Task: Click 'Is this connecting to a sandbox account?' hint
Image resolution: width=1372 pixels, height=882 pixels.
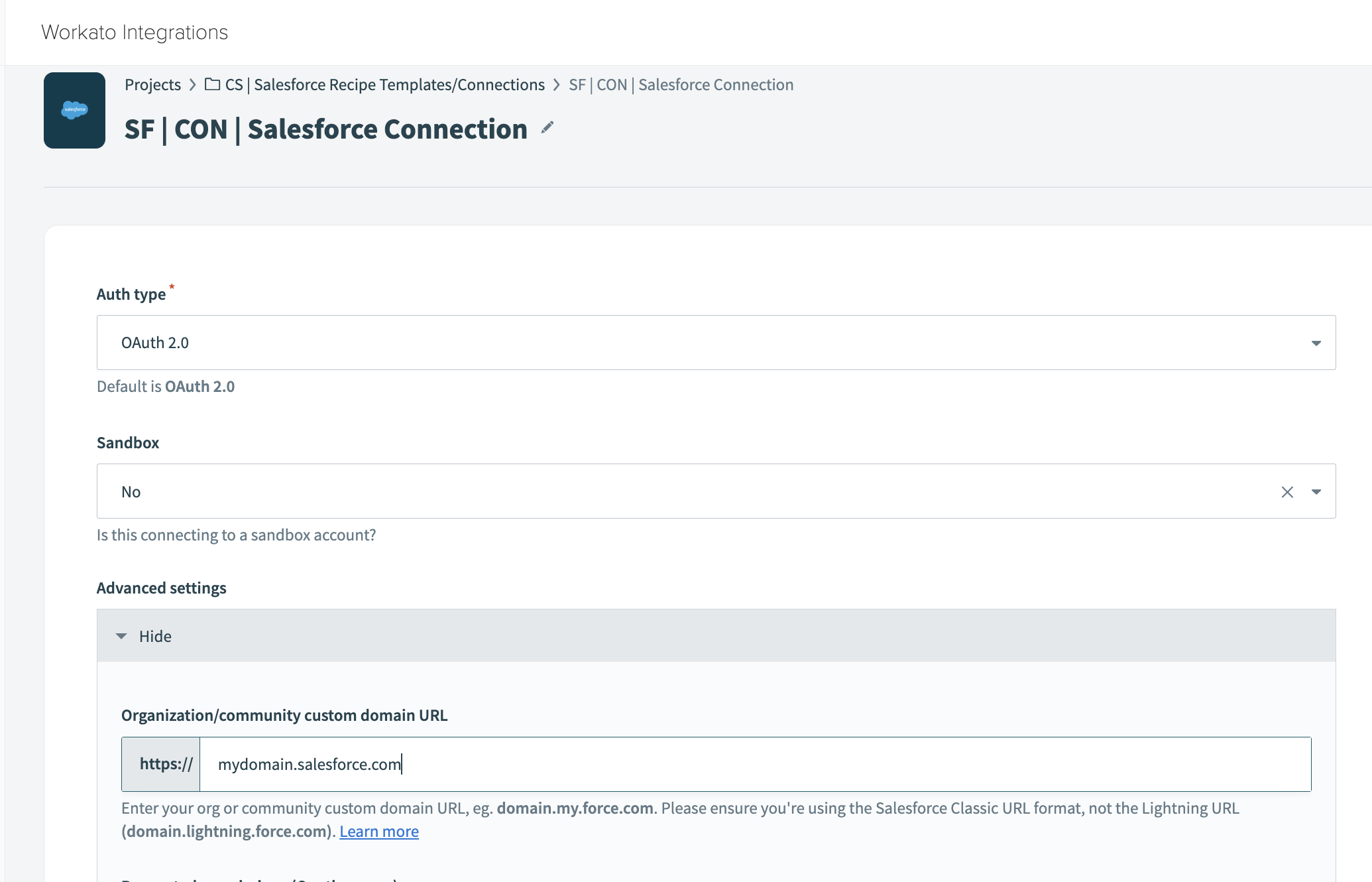Action: 237,535
